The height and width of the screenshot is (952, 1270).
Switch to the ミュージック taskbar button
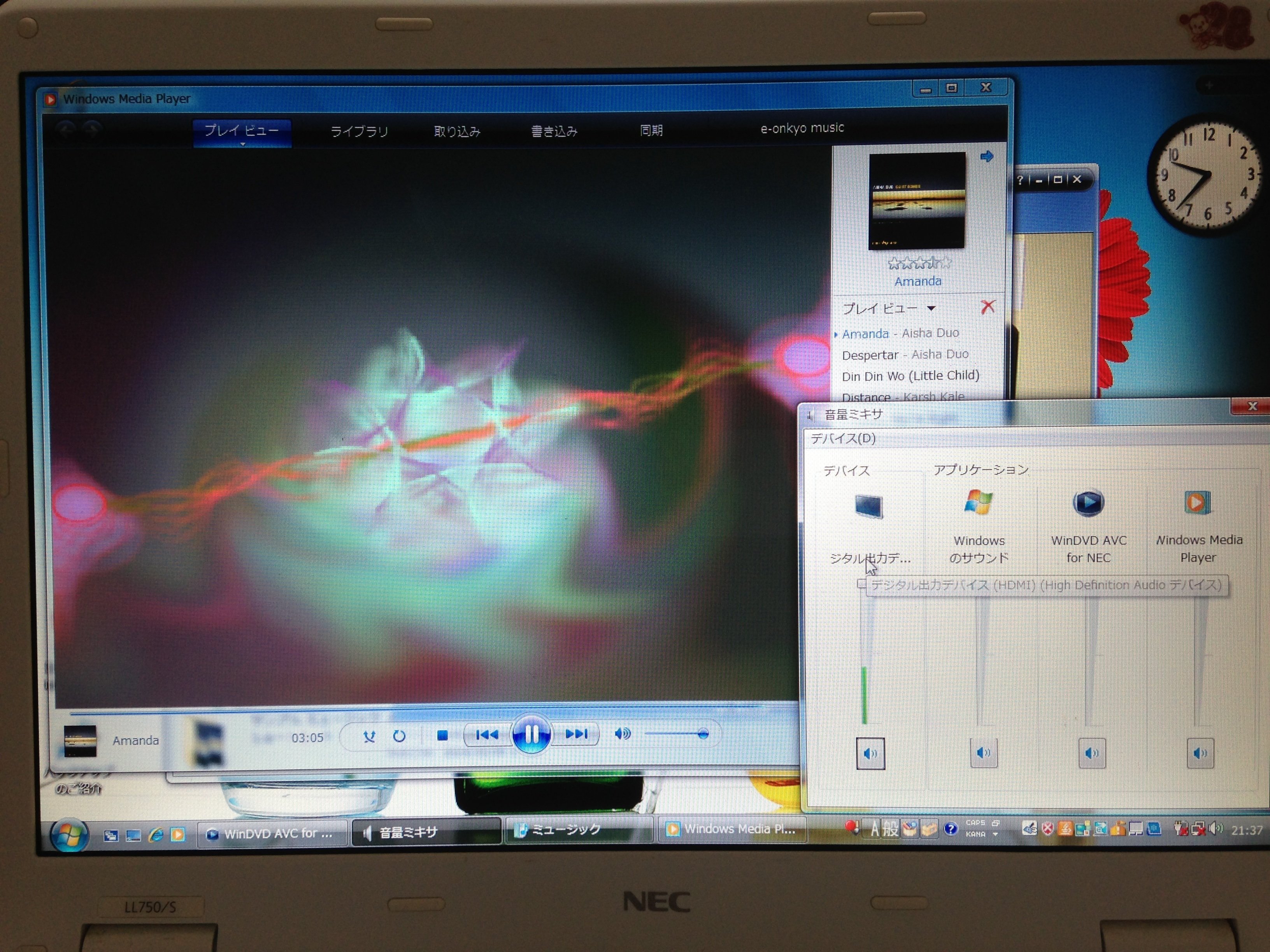(x=578, y=830)
